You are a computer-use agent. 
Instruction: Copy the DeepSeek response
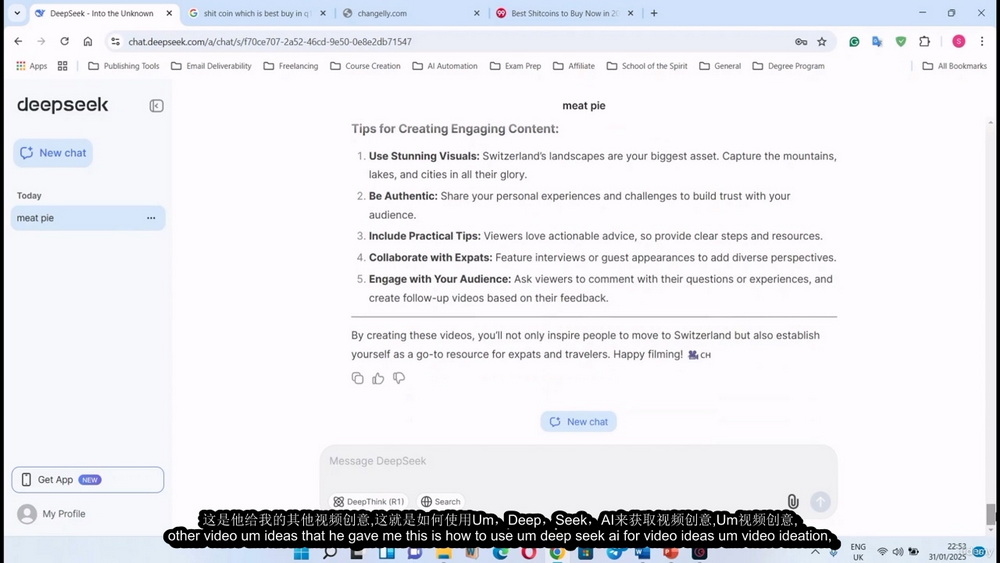pyautogui.click(x=357, y=378)
